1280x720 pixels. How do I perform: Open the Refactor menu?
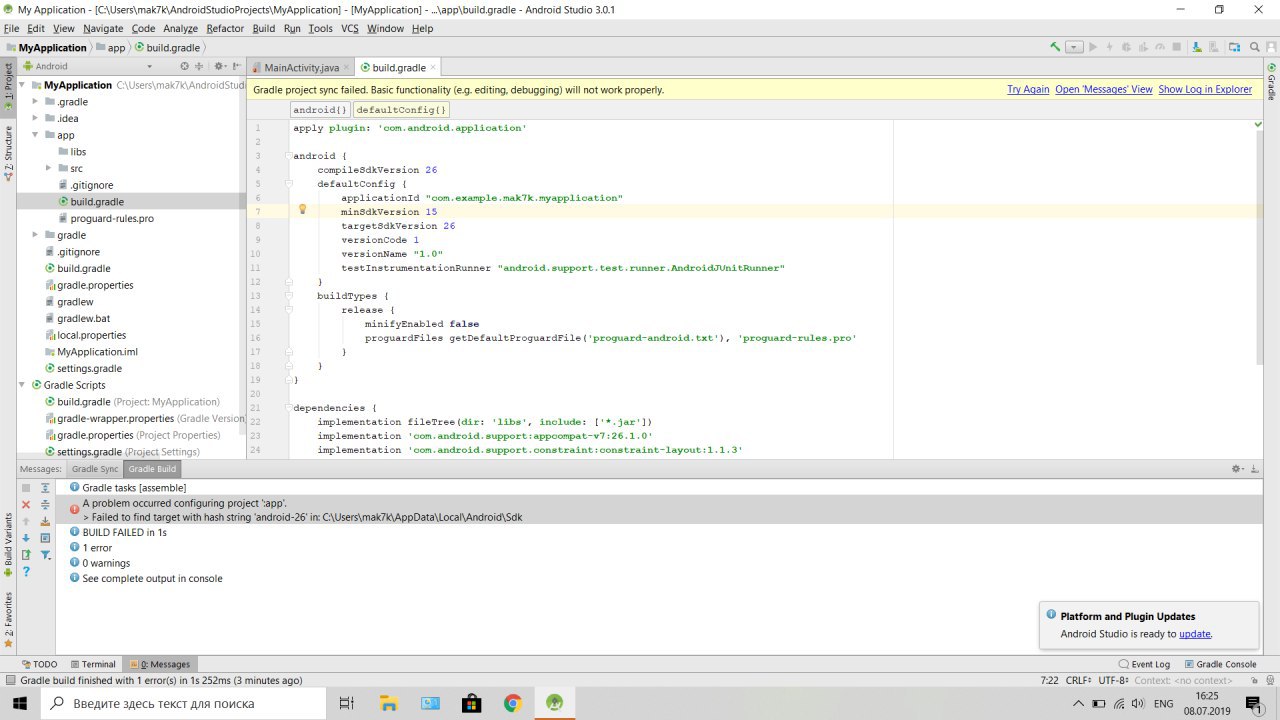click(225, 28)
